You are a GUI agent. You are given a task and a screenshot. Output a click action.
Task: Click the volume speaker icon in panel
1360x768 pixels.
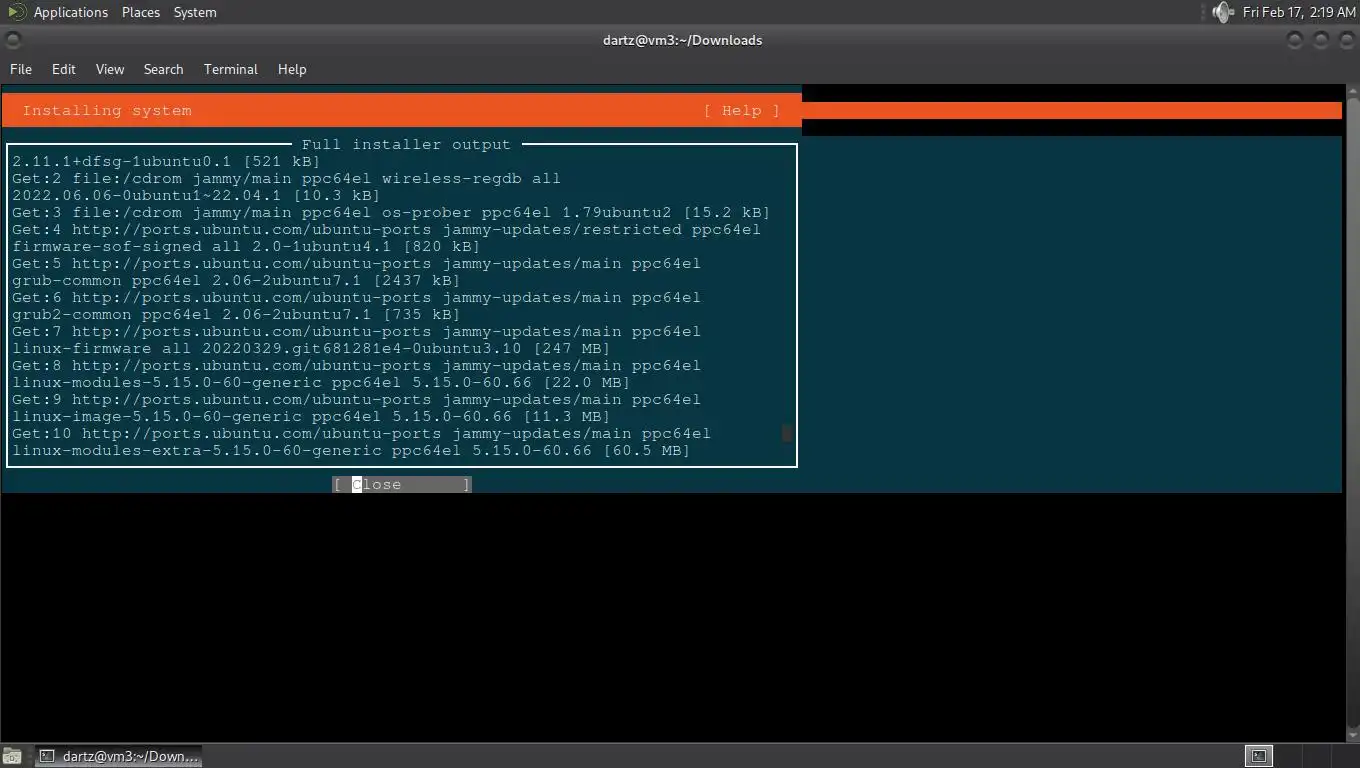[1222, 12]
